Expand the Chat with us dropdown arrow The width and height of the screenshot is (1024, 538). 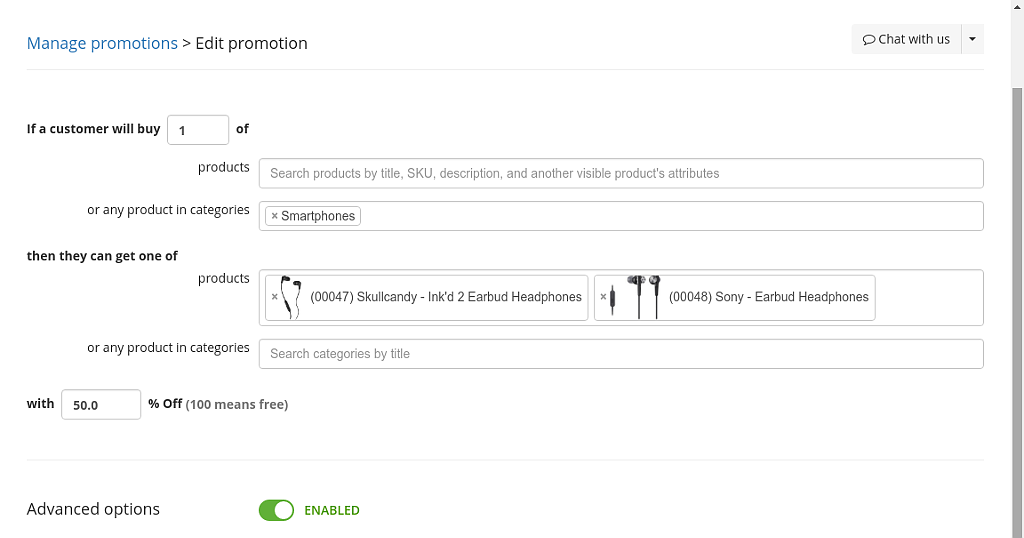(x=972, y=39)
